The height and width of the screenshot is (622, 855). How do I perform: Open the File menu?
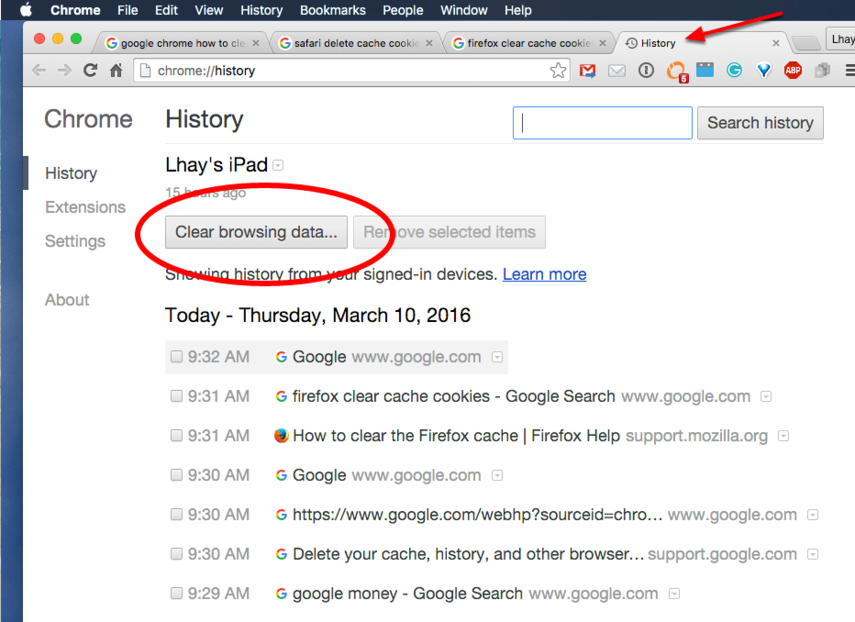click(128, 10)
